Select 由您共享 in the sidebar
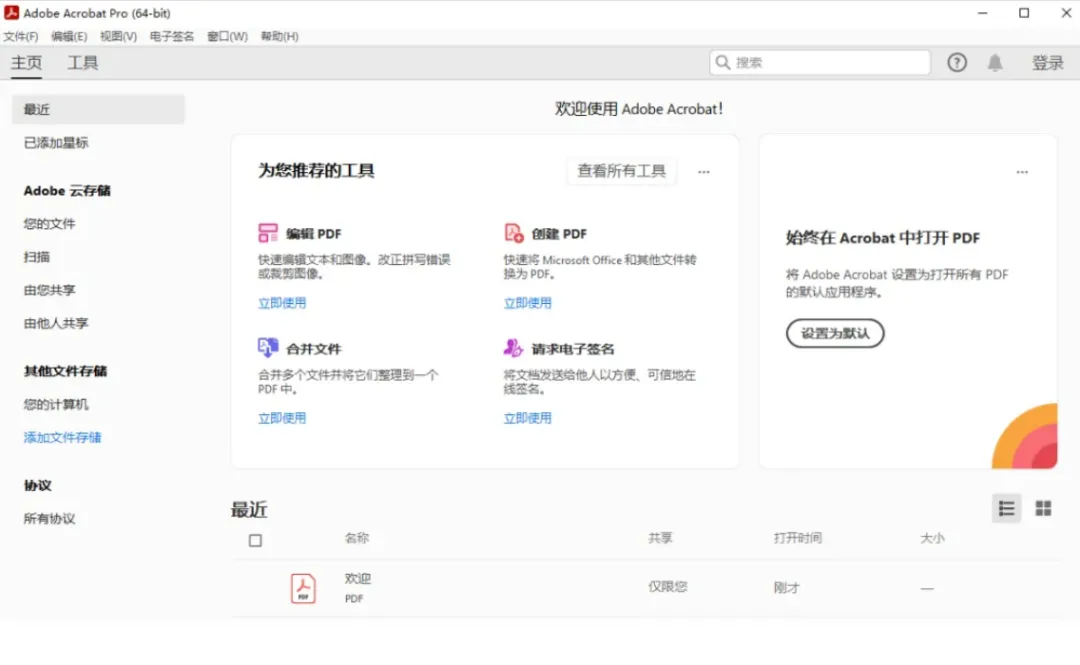This screenshot has height=665, width=1080. (50, 290)
